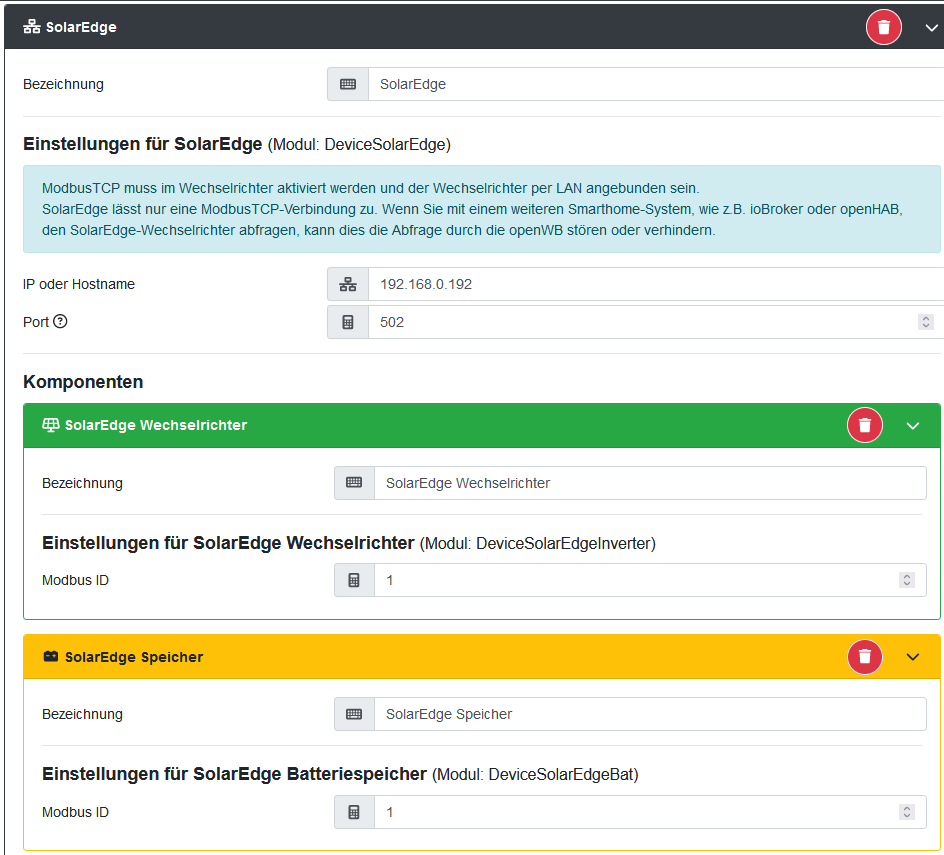Image resolution: width=944 pixels, height=855 pixels.
Task: Delete the SolarEdge Speicher component
Action: click(865, 656)
